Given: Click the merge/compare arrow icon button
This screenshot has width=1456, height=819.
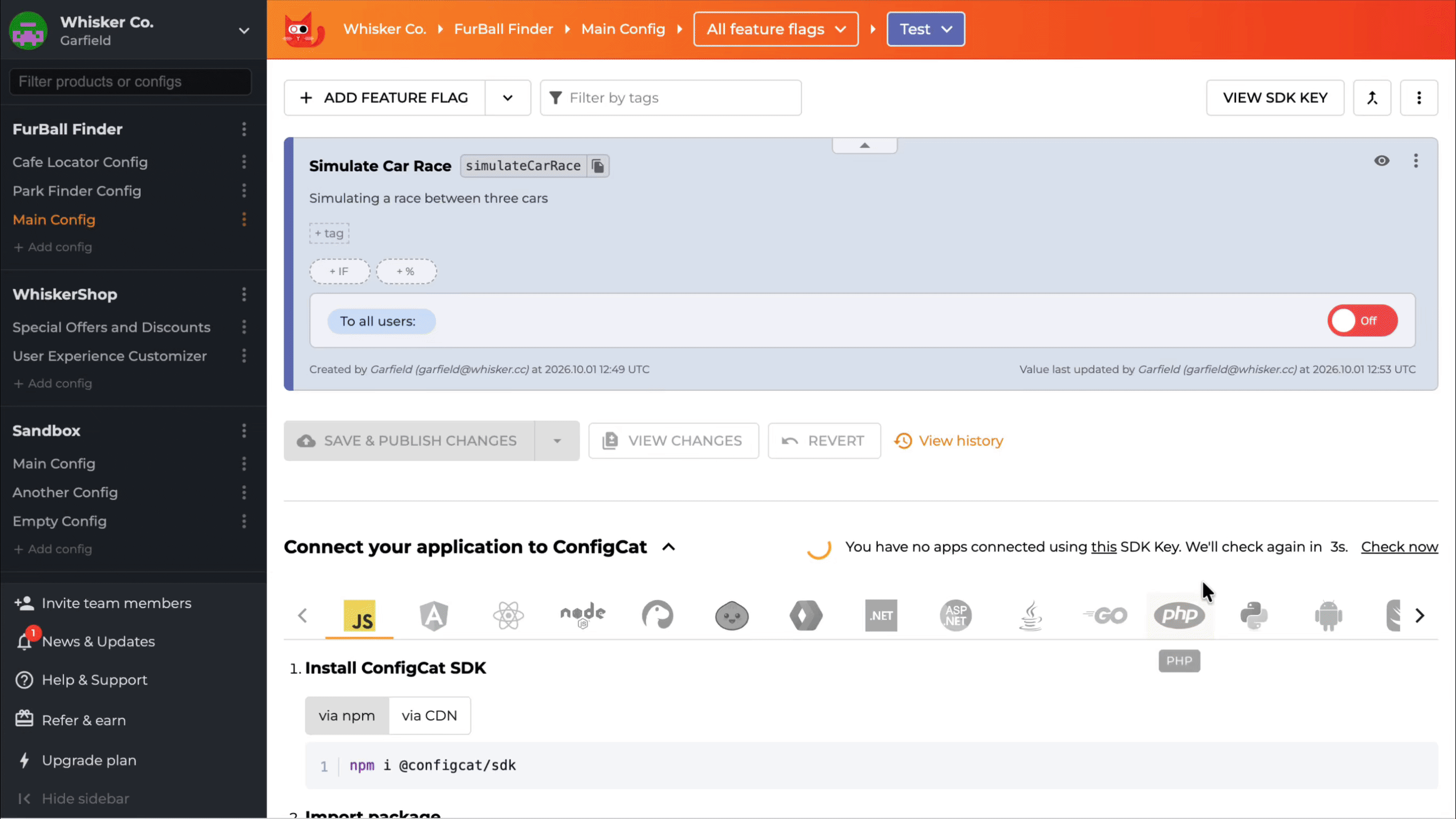Looking at the screenshot, I should [x=1372, y=98].
